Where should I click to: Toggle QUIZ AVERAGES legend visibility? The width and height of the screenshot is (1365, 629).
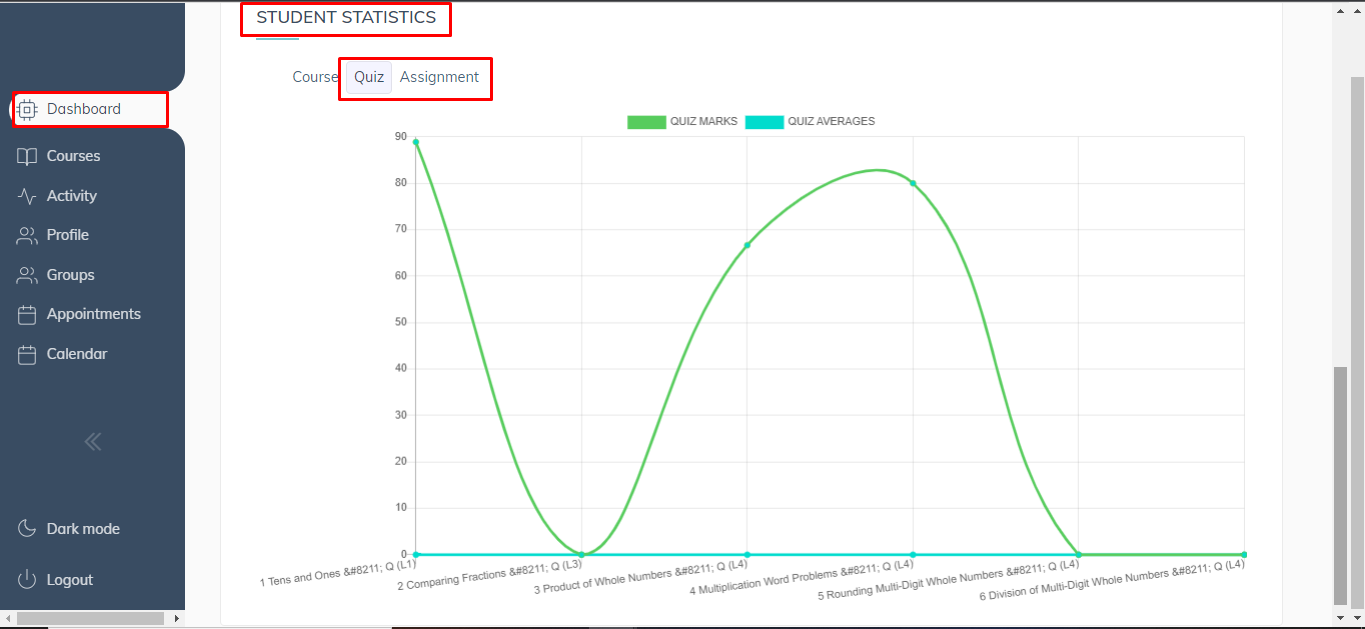tap(830, 122)
